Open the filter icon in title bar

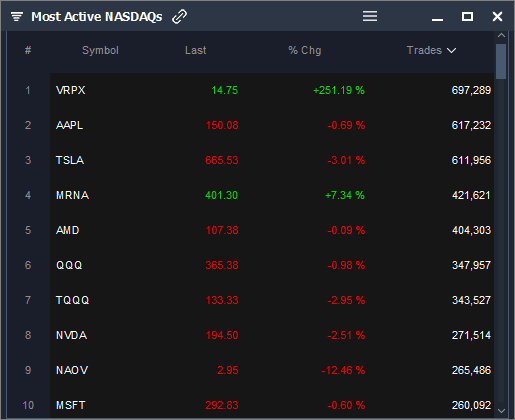tap(17, 16)
